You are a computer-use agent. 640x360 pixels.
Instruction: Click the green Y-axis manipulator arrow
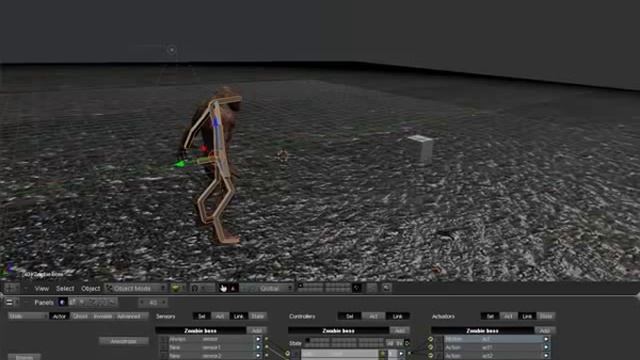click(179, 164)
